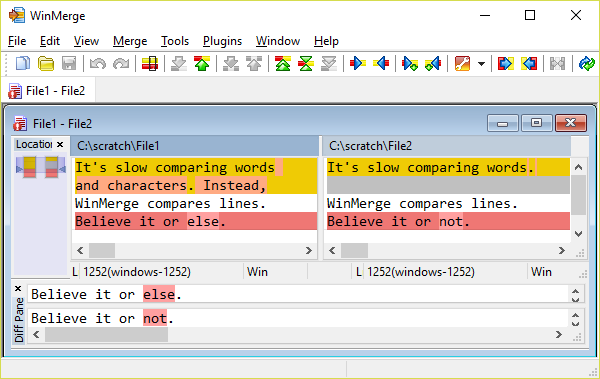Screen dimensions: 600x379
Task: Center on the current difference icon
Action: point(306,63)
